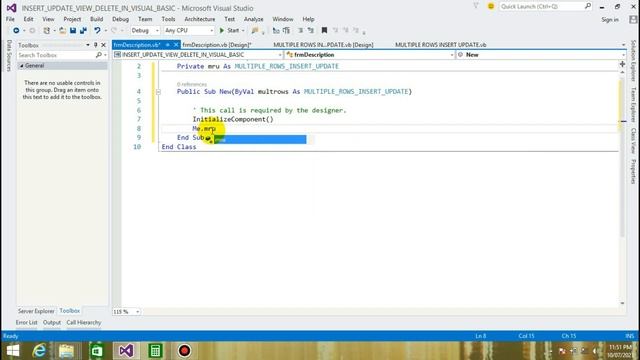Save current file with the Save icon

click(73, 31)
